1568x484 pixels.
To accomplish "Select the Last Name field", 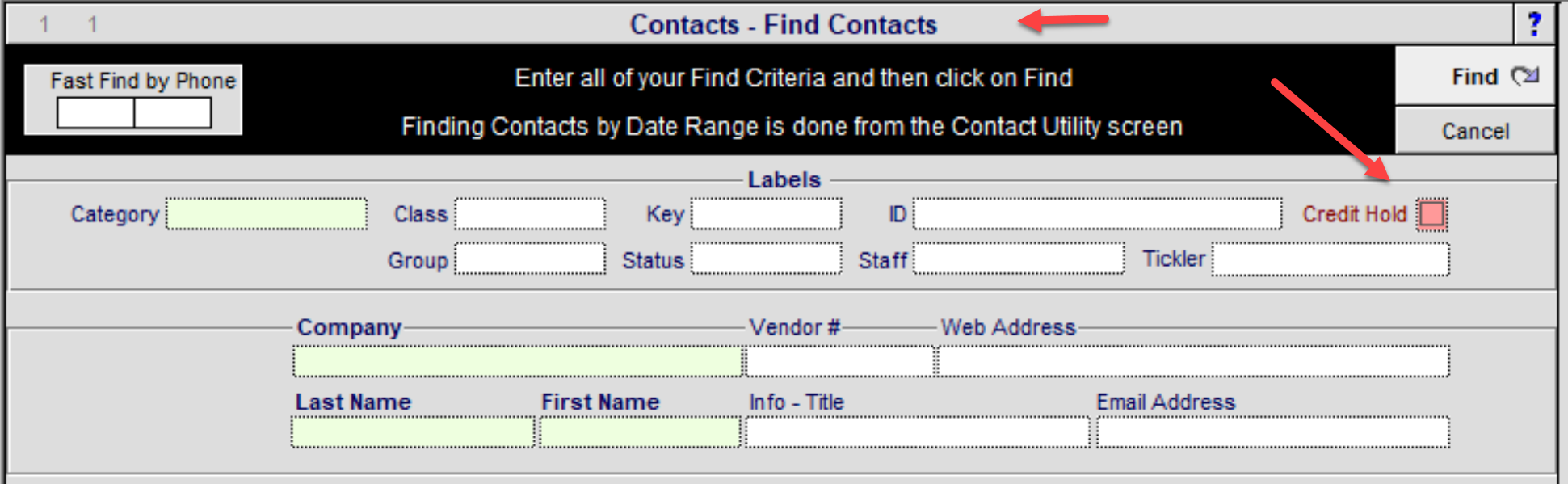I will click(413, 432).
